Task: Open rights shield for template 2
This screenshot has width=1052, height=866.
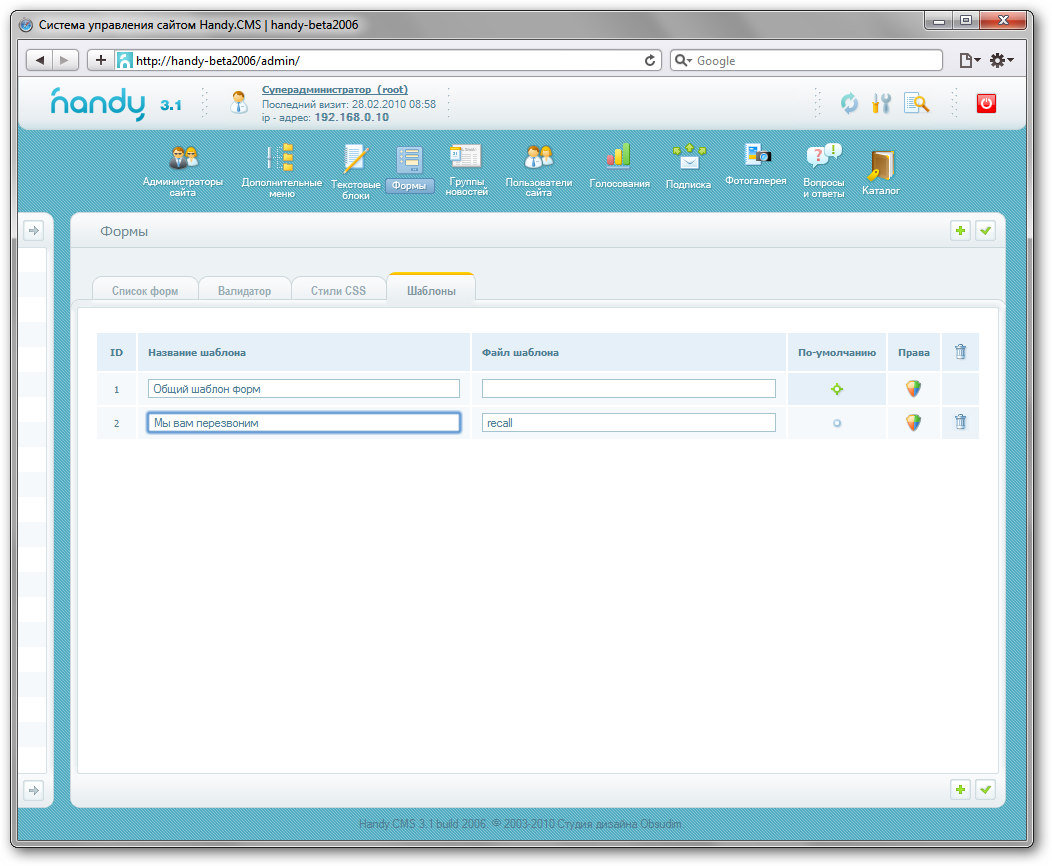Action: click(913, 423)
